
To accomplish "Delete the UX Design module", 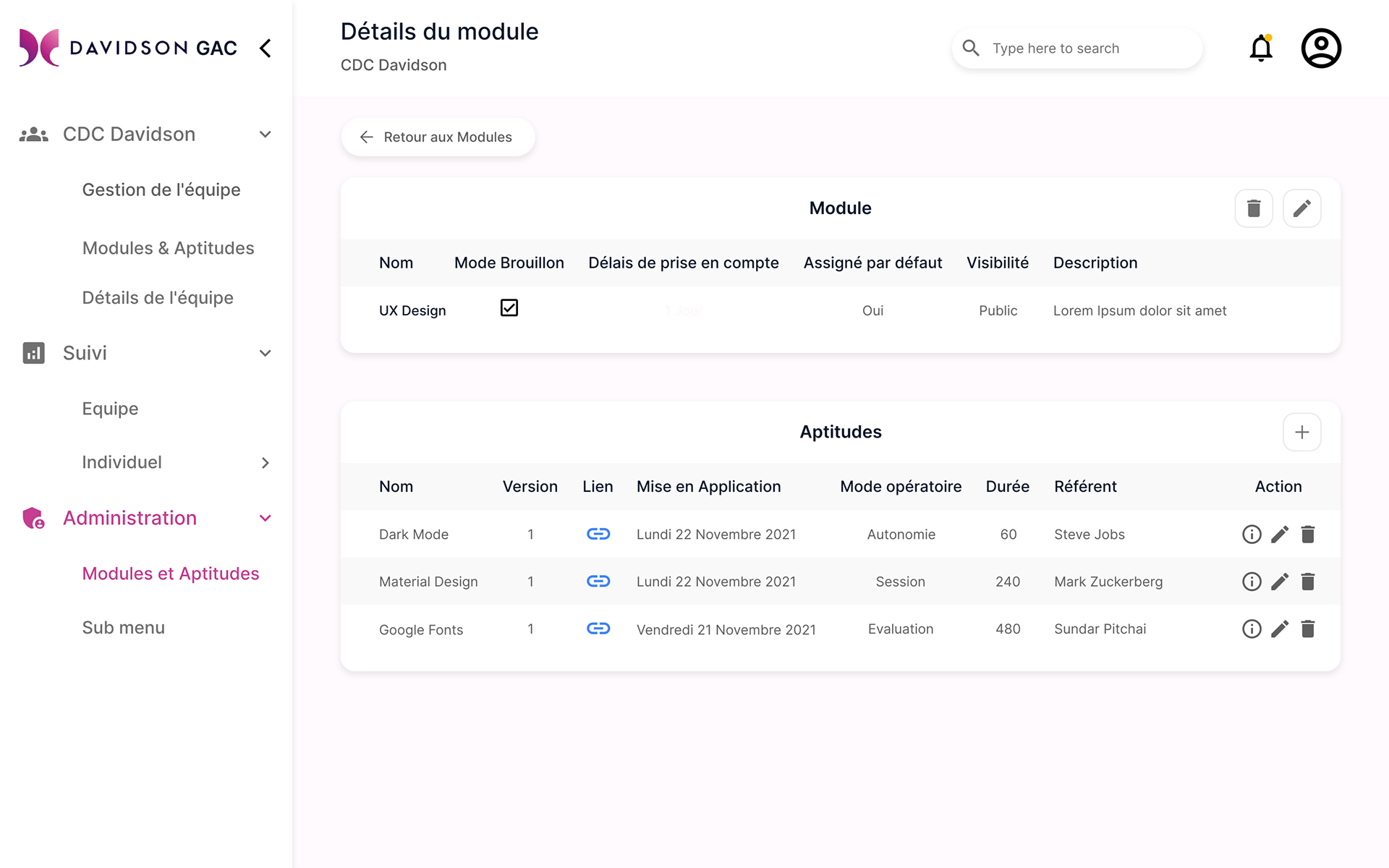I will click(x=1253, y=208).
